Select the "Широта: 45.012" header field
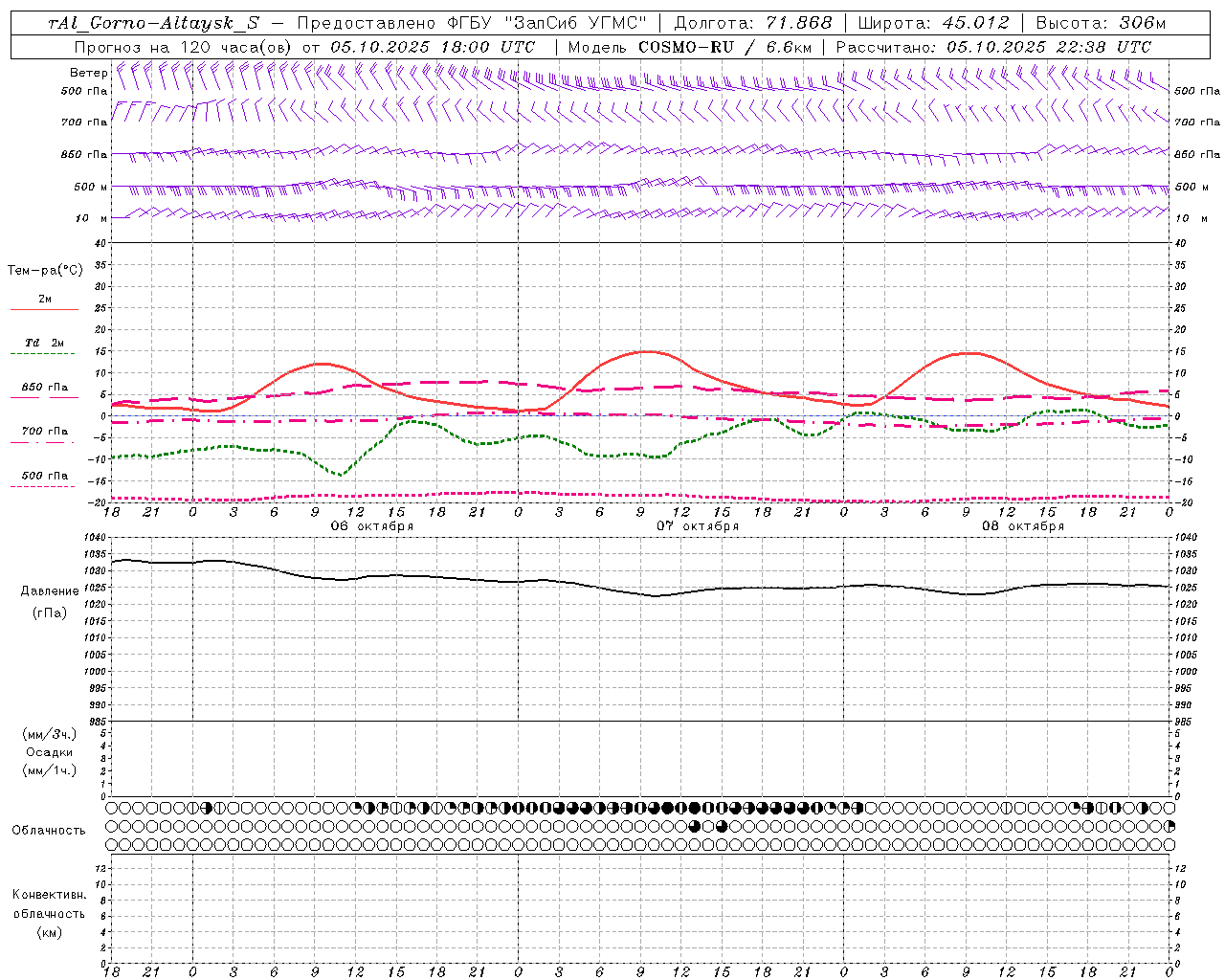This screenshot has height=980, width=1225. click(x=933, y=24)
